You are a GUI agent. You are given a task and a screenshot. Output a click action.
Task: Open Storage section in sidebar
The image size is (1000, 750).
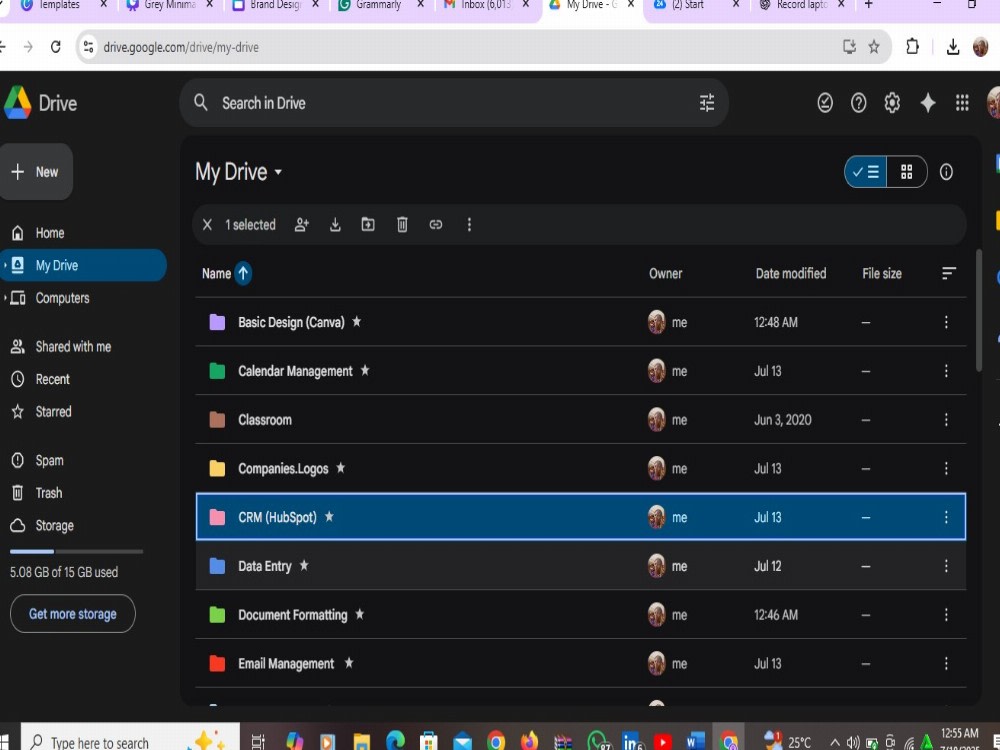[x=54, y=526]
